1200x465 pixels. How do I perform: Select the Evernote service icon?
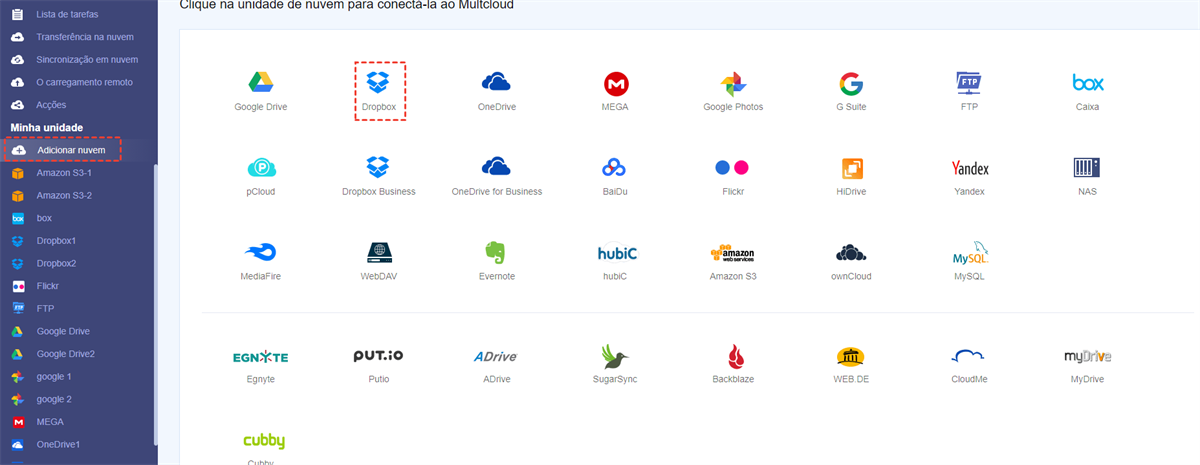(x=497, y=252)
